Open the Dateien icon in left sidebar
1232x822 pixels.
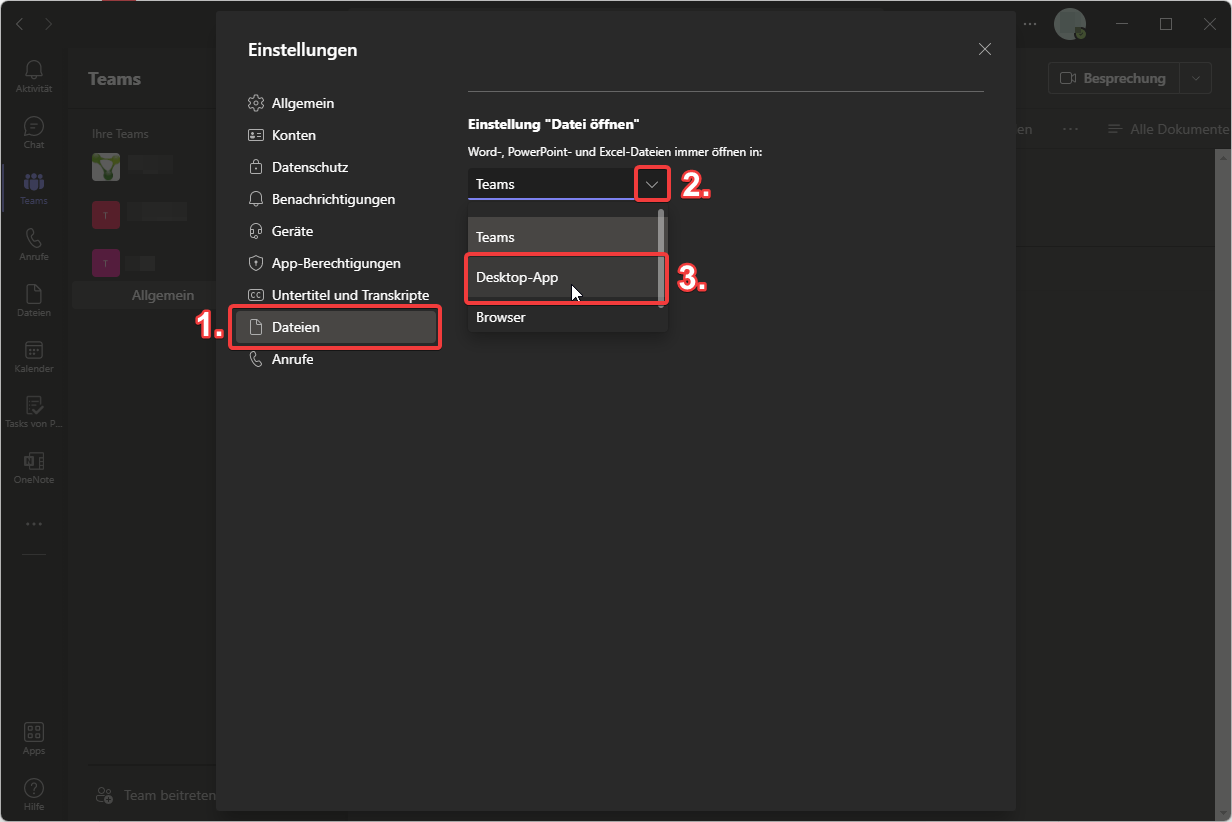pyautogui.click(x=34, y=300)
